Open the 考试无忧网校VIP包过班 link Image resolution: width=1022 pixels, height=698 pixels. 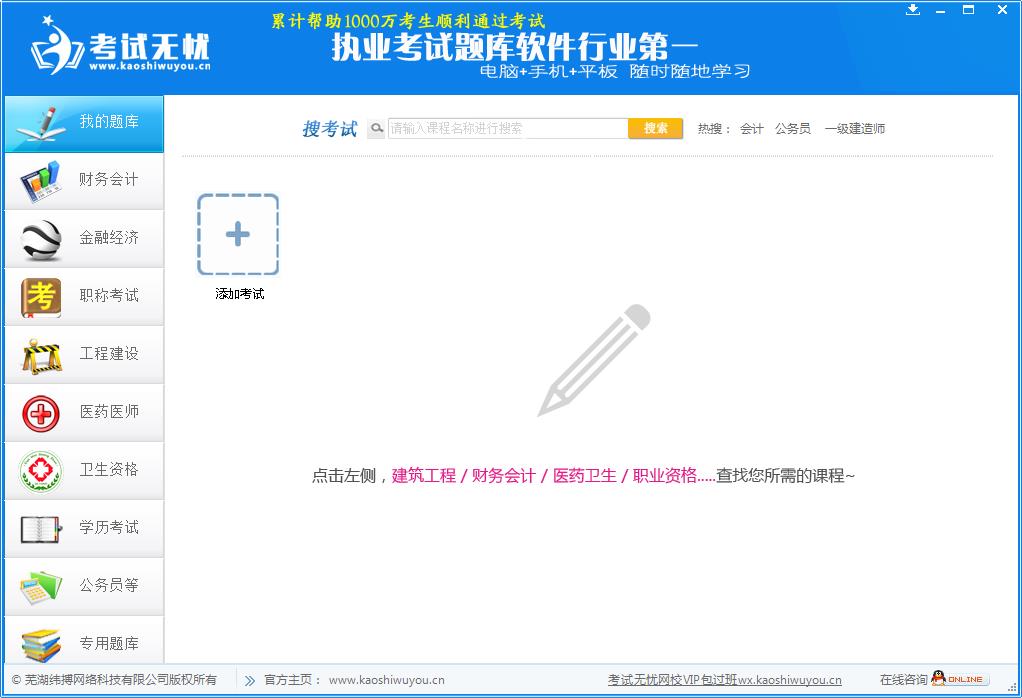click(725, 680)
